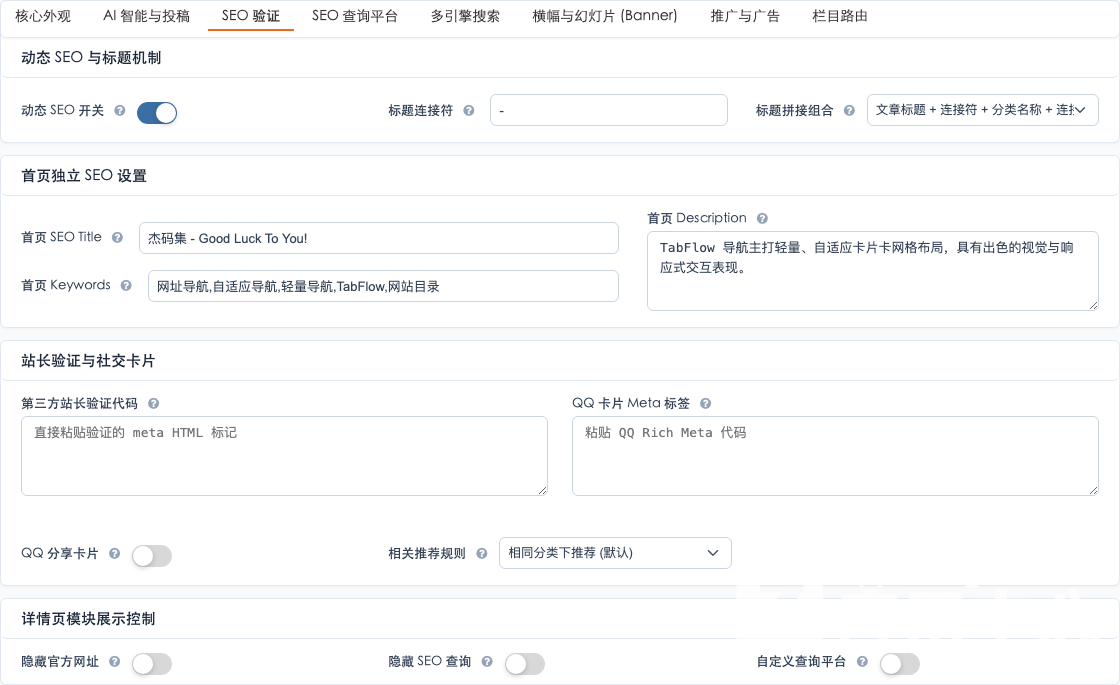Select the SEO 验证 tab
1120x685 pixels.
click(251, 16)
